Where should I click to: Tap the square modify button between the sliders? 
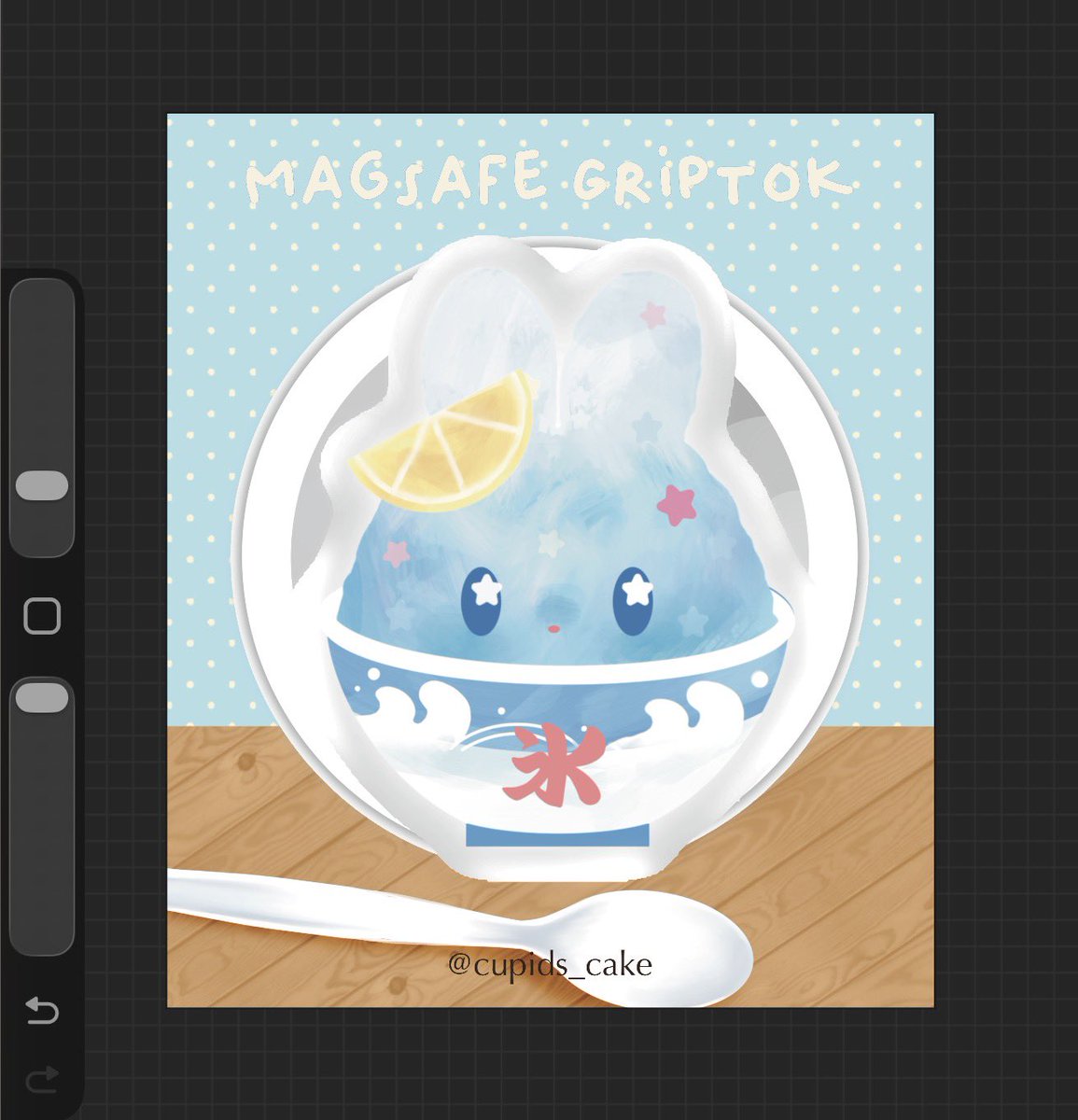tap(42, 616)
